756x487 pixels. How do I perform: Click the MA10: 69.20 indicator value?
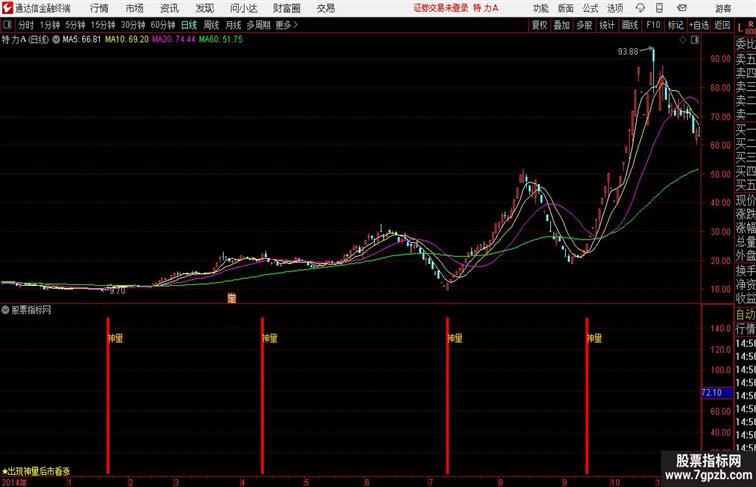pos(127,40)
